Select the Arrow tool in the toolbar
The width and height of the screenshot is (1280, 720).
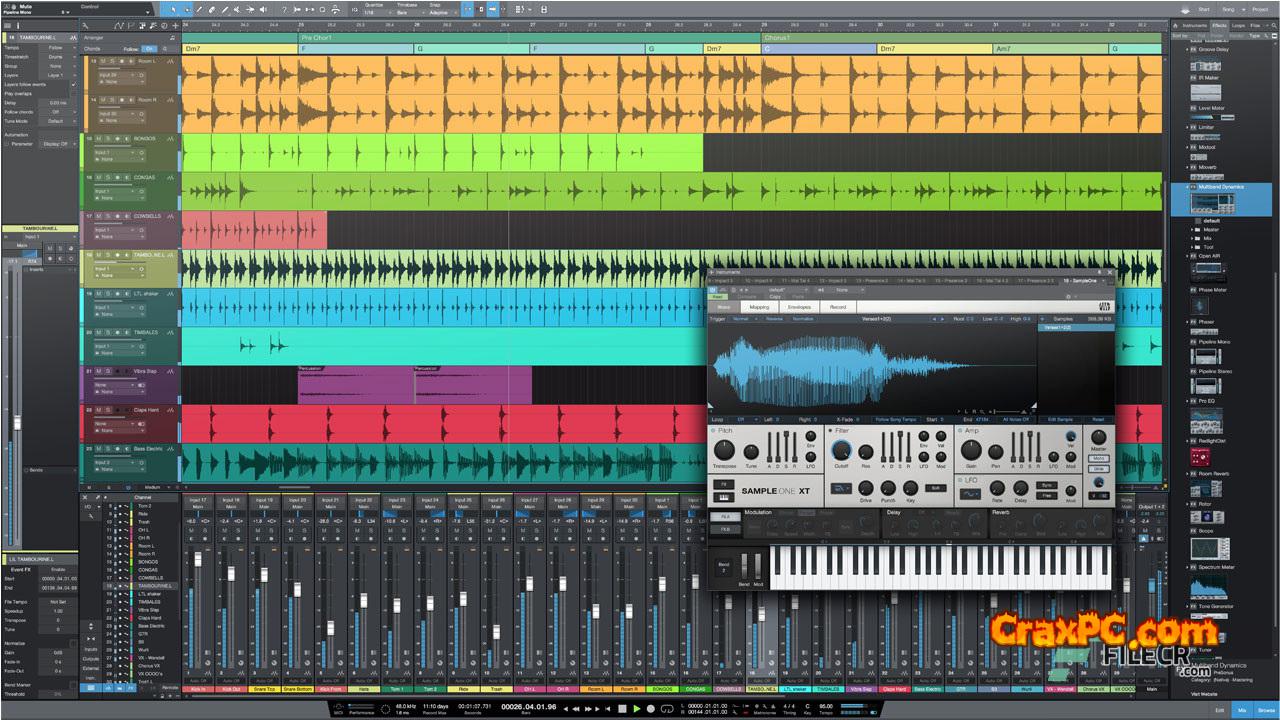(172, 9)
